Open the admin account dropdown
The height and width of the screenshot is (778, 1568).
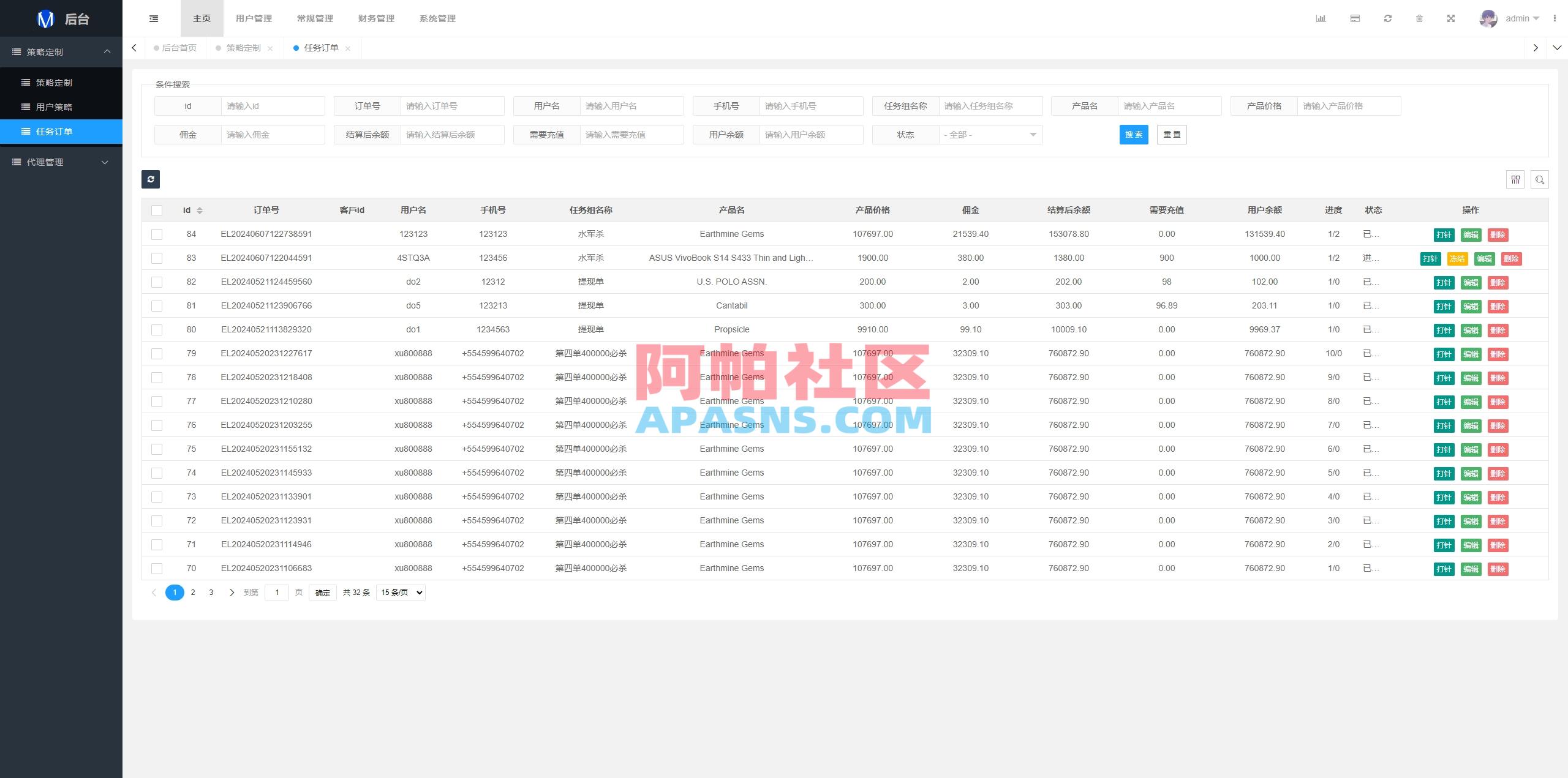pyautogui.click(x=1519, y=18)
